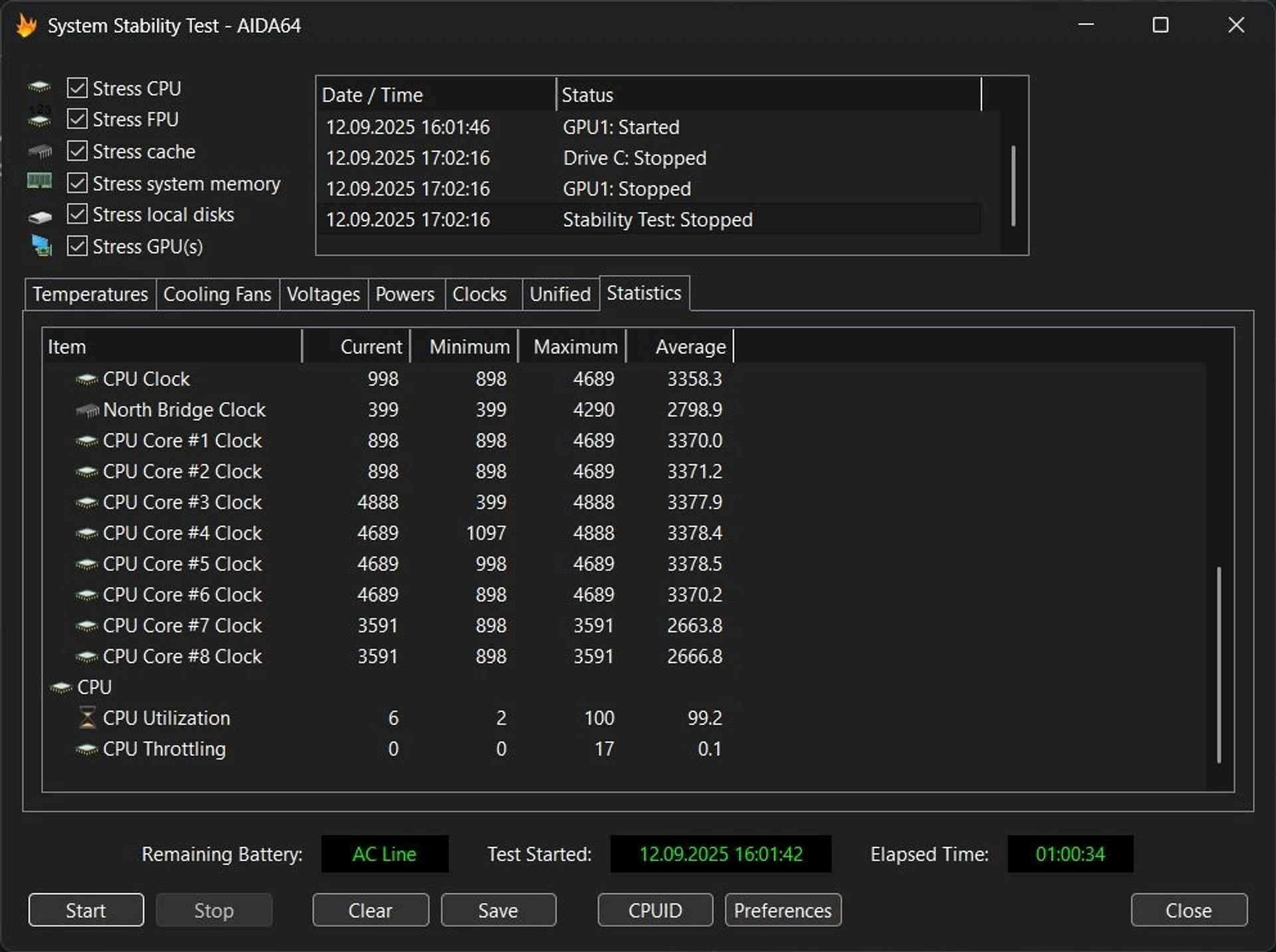The image size is (1276, 952).
Task: Toggle the Stress cache checkbox
Action: tap(78, 151)
